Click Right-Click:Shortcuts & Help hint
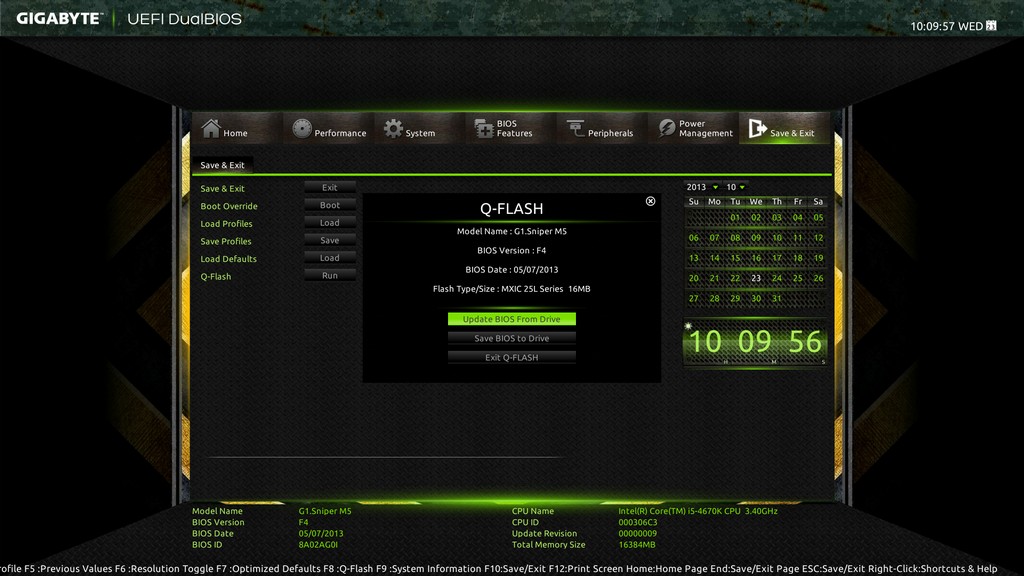The width and height of the screenshot is (1024, 576). pyautogui.click(x=933, y=569)
